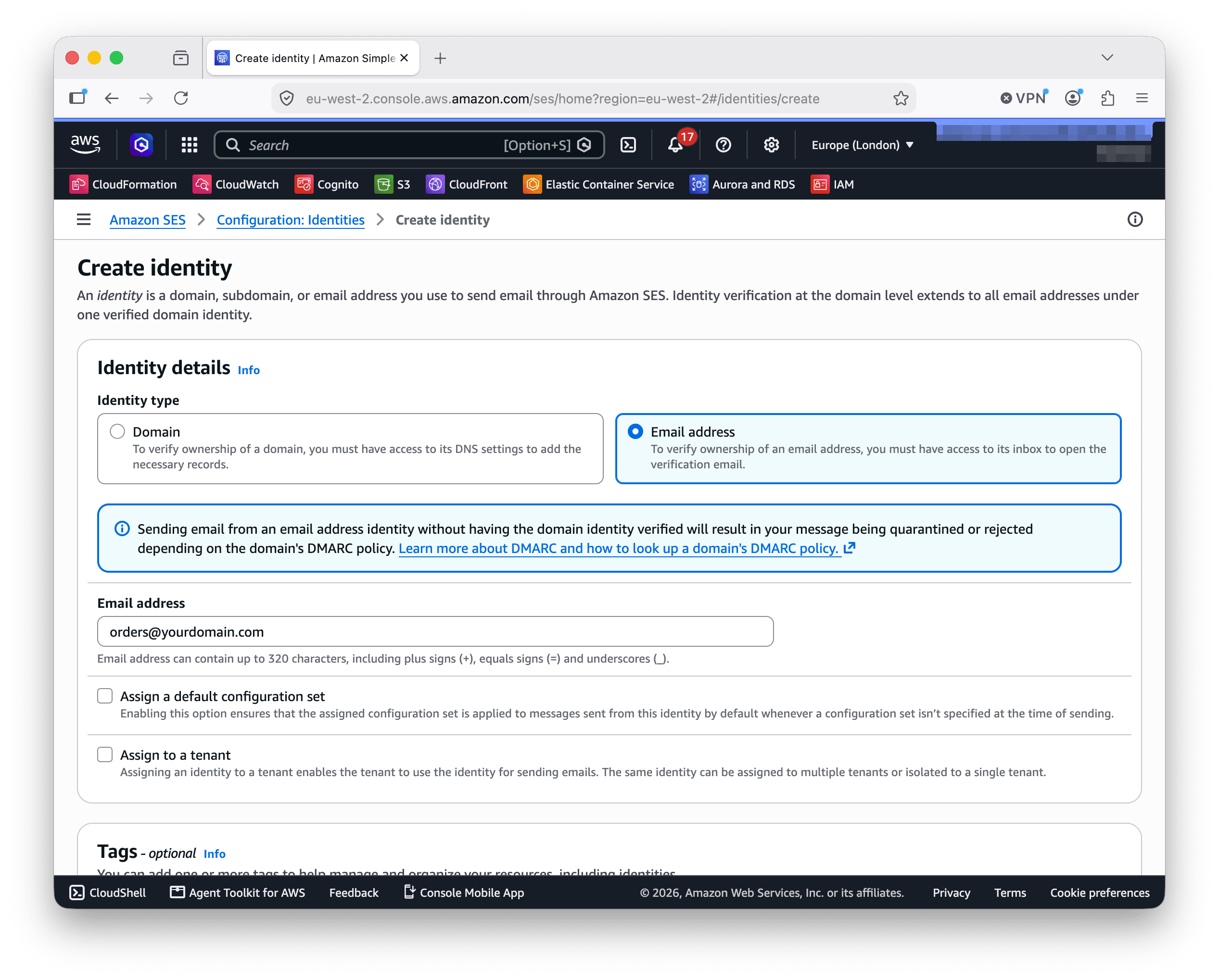The width and height of the screenshot is (1219, 980).
Task: Reload the browser page
Action: pyautogui.click(x=181, y=99)
